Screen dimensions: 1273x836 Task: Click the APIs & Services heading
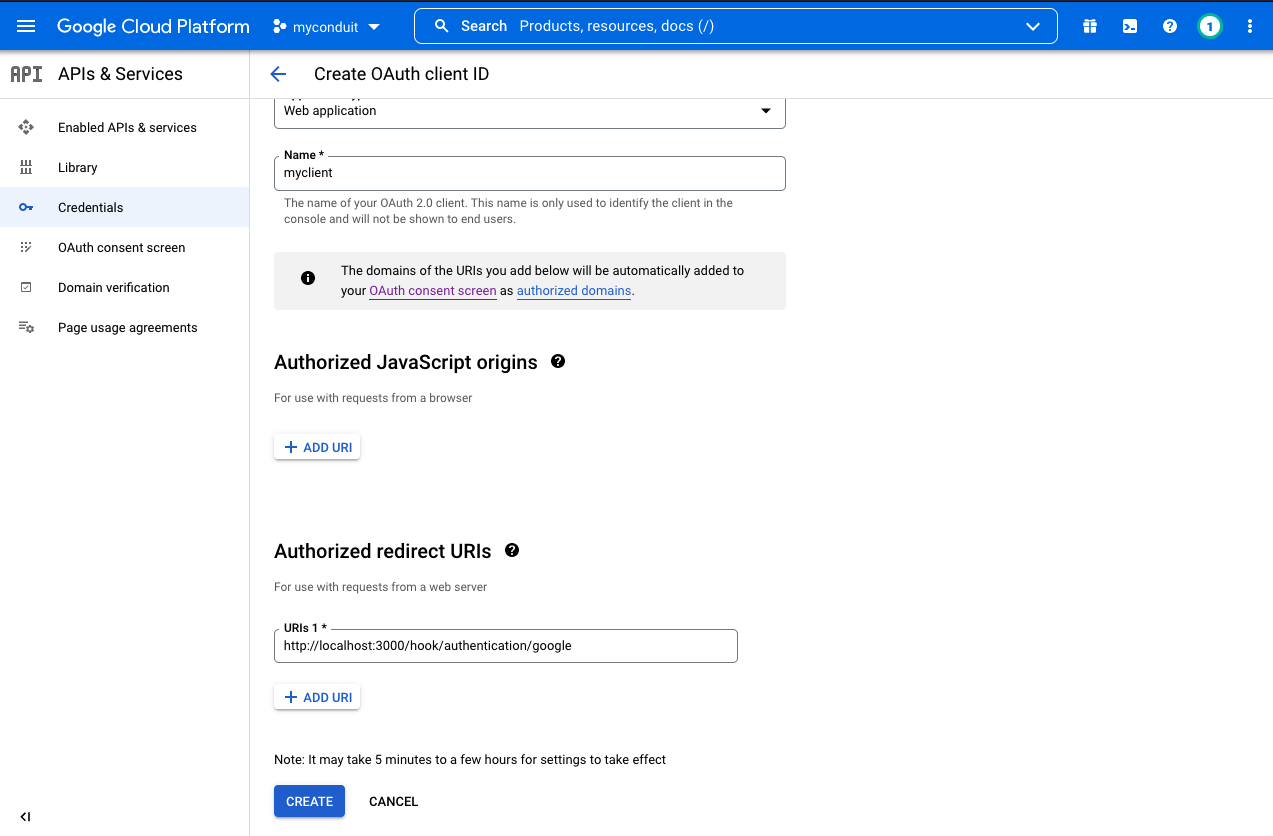coord(120,74)
